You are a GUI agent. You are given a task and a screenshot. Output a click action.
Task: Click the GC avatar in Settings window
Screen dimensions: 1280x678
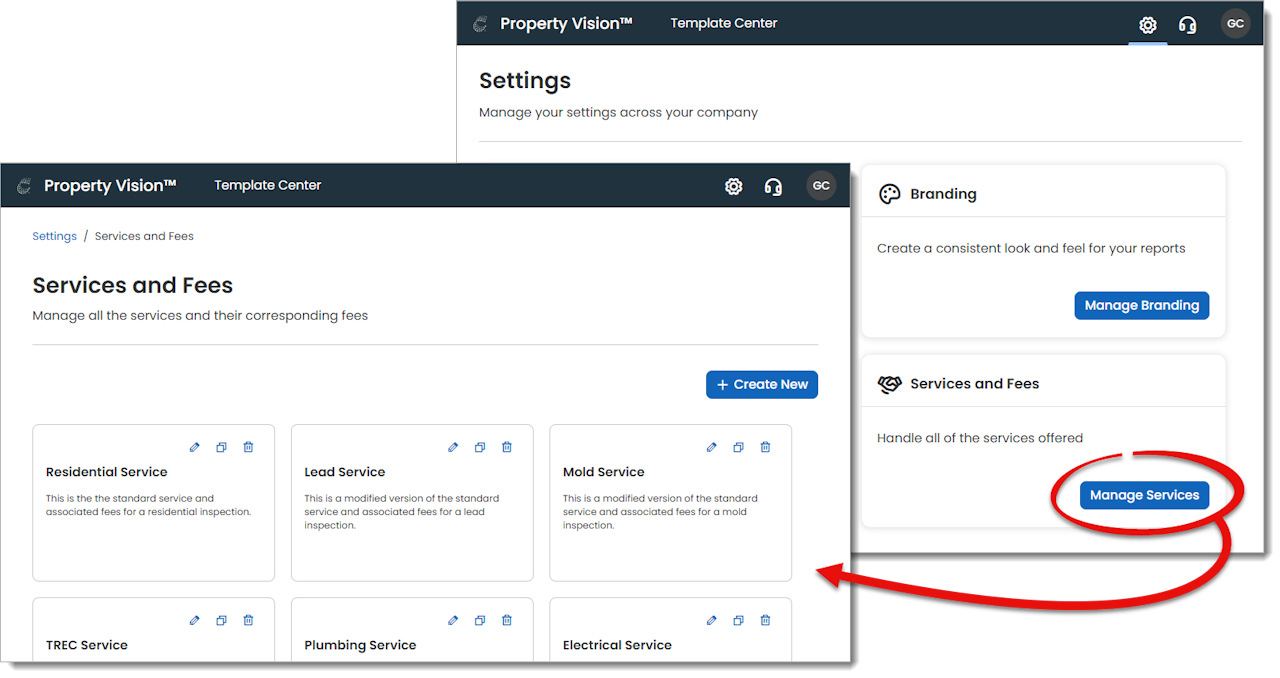pos(1236,23)
